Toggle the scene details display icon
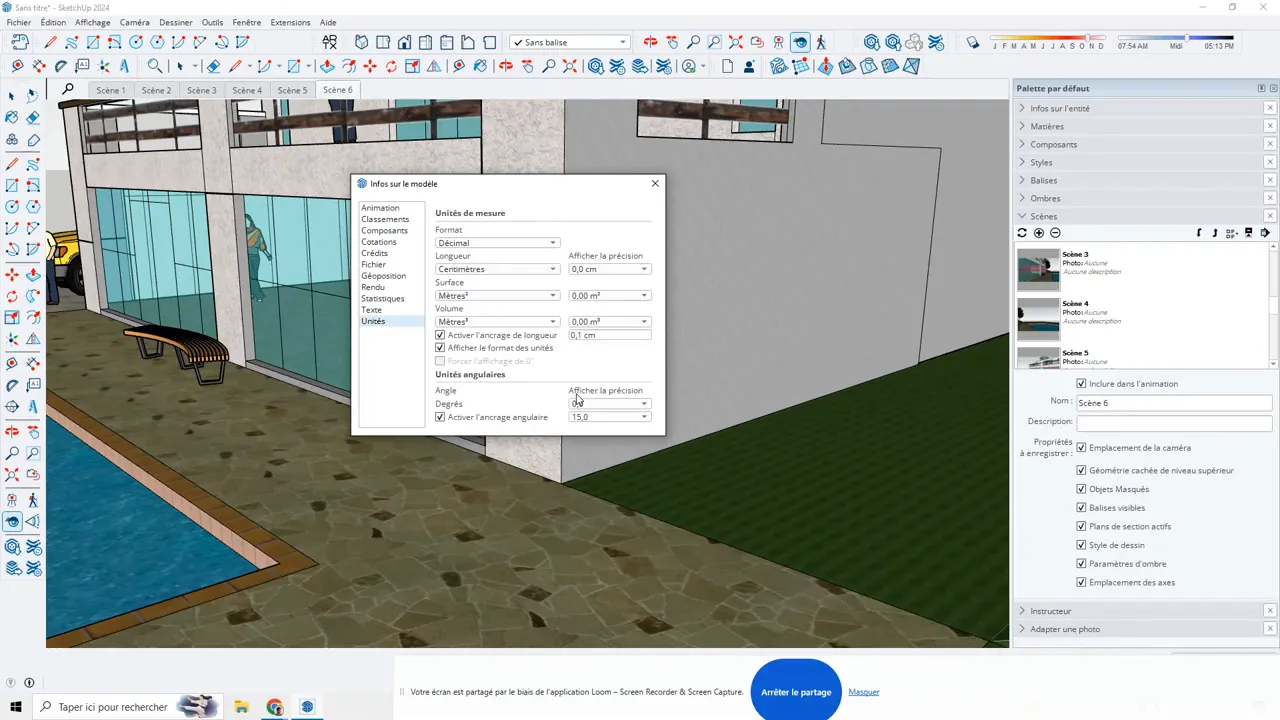The width and height of the screenshot is (1280, 720). [1249, 233]
